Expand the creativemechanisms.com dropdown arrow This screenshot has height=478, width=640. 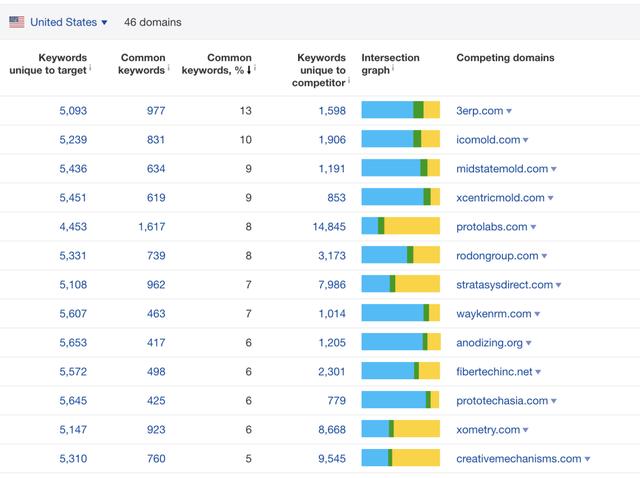pos(587,459)
